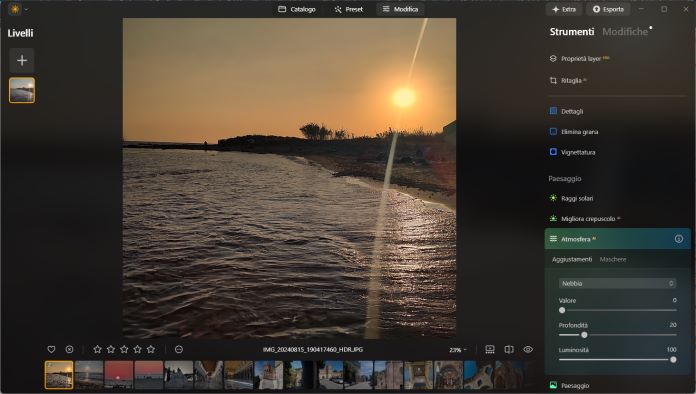Click the Luminosità slider handle

(673, 360)
